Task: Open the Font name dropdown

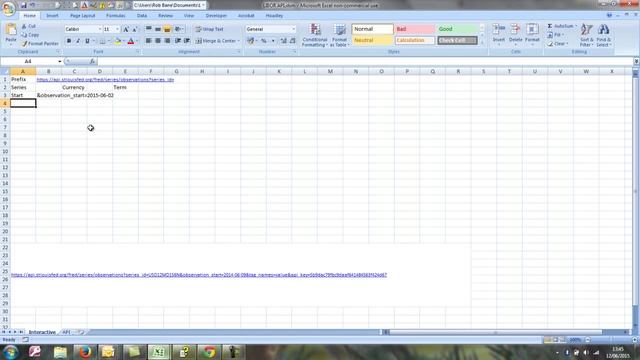Action: tap(100, 29)
